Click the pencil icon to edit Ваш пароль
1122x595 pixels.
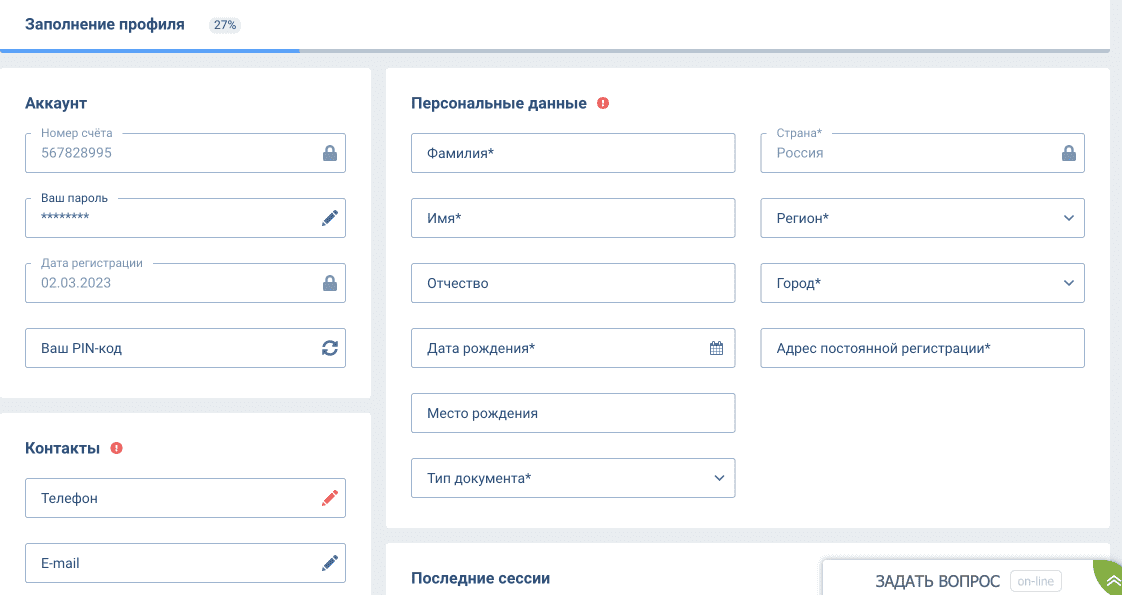point(330,218)
